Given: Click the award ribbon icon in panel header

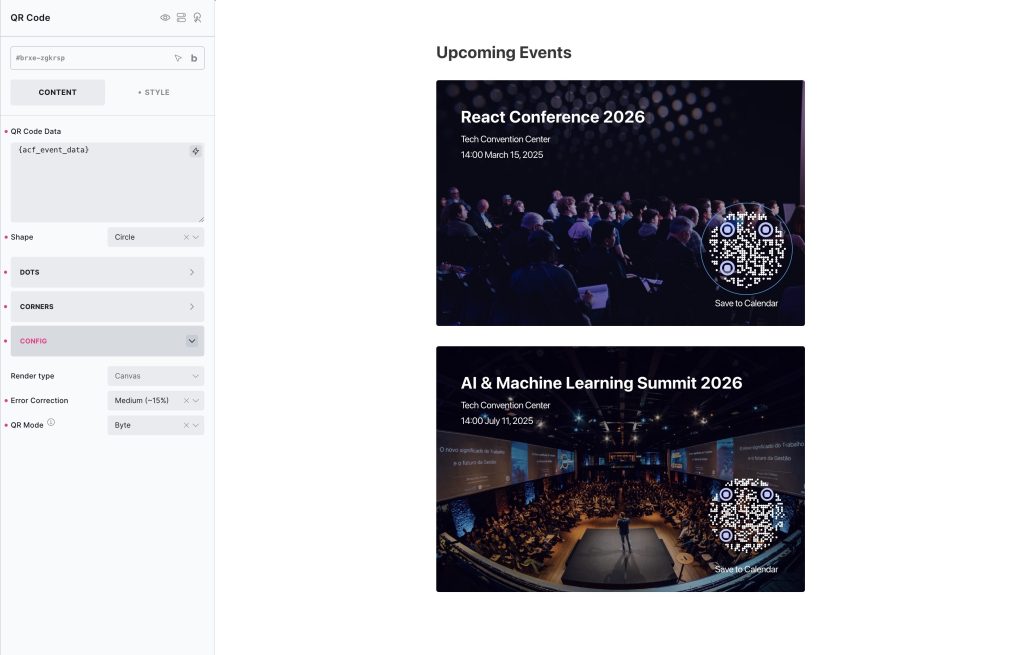Looking at the screenshot, I should click(197, 18).
